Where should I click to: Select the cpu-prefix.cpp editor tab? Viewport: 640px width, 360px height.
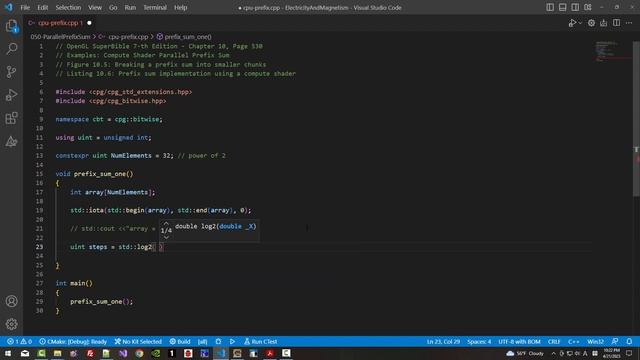point(60,23)
